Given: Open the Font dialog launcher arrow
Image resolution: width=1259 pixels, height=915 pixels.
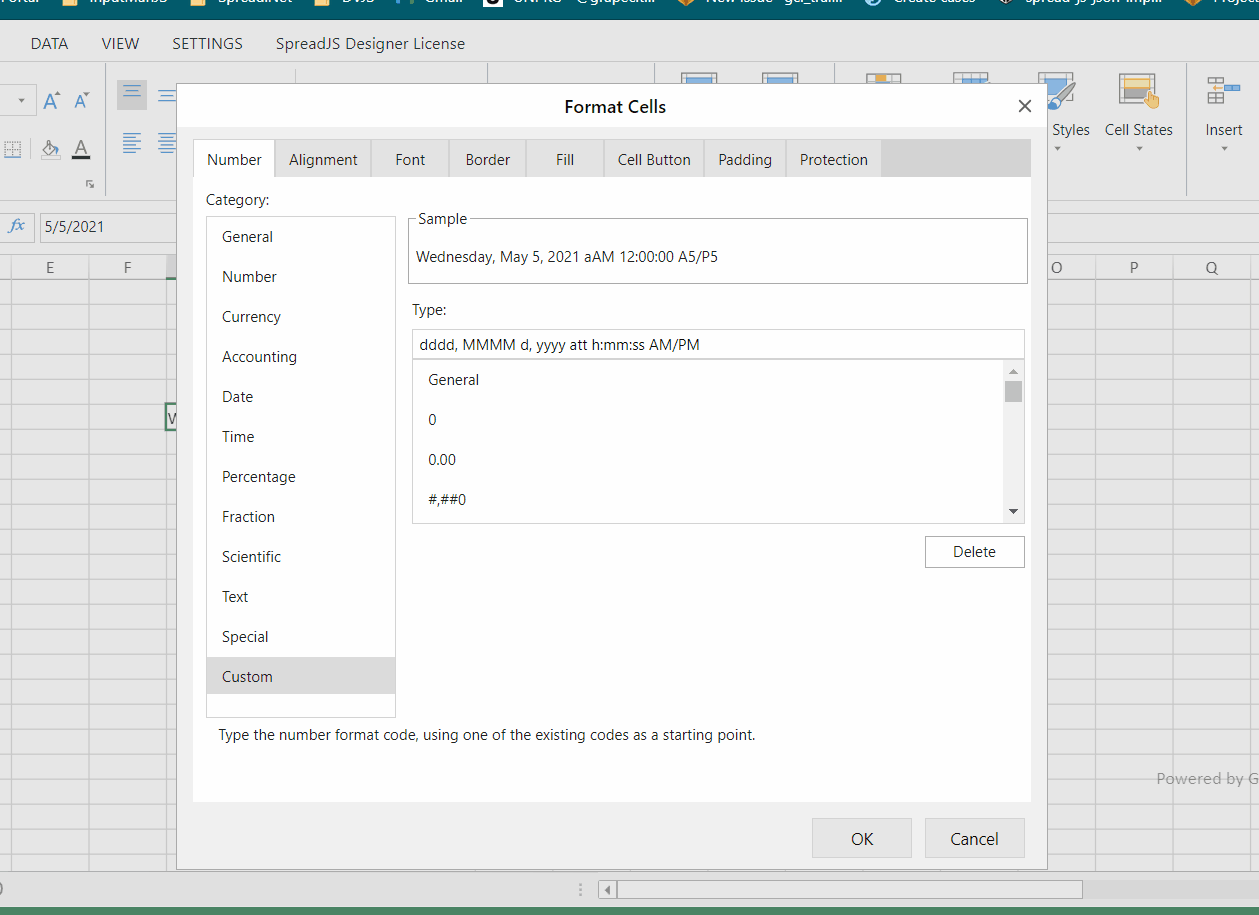Looking at the screenshot, I should click(x=90, y=184).
